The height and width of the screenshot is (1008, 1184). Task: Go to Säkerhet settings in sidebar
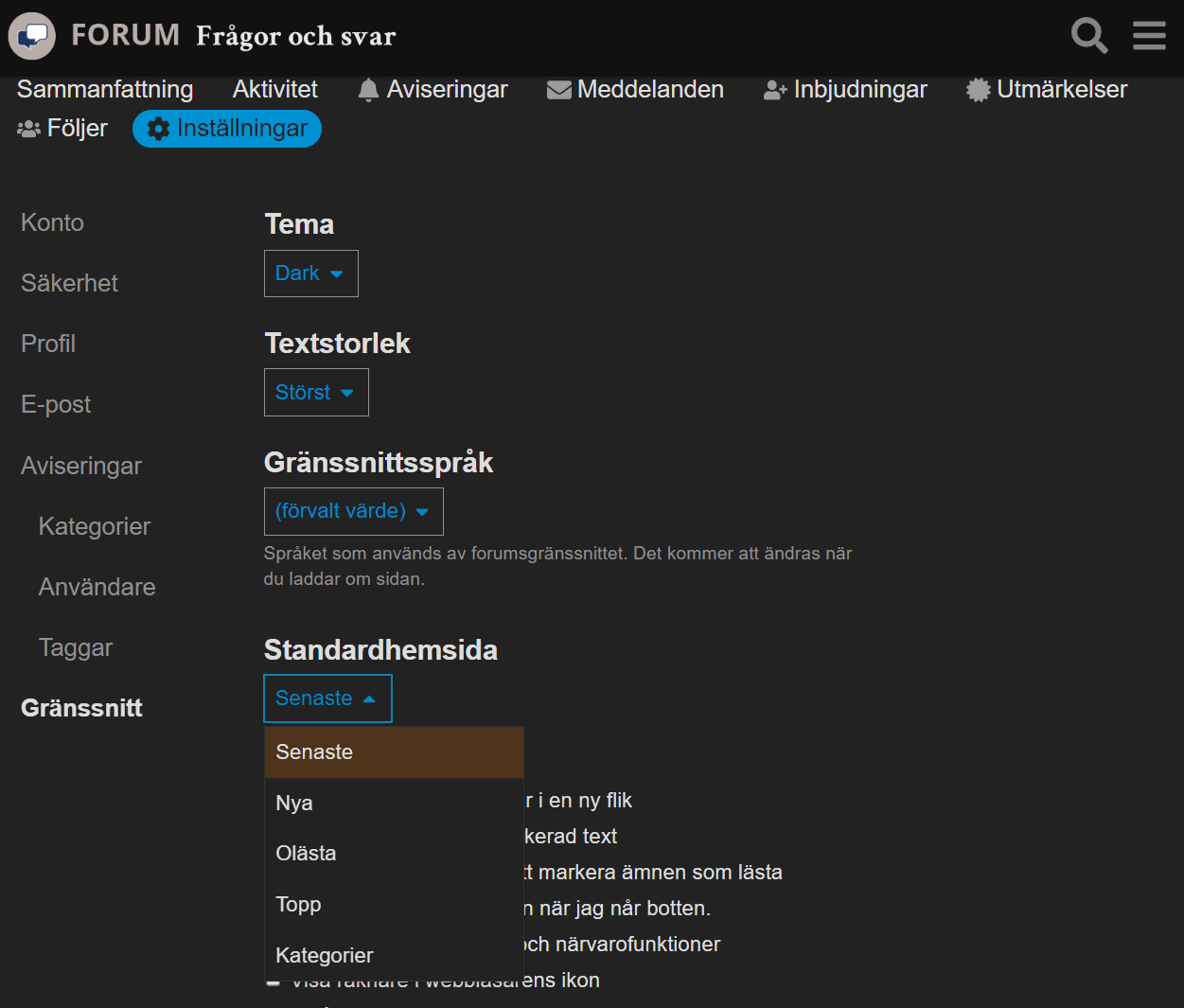point(69,283)
